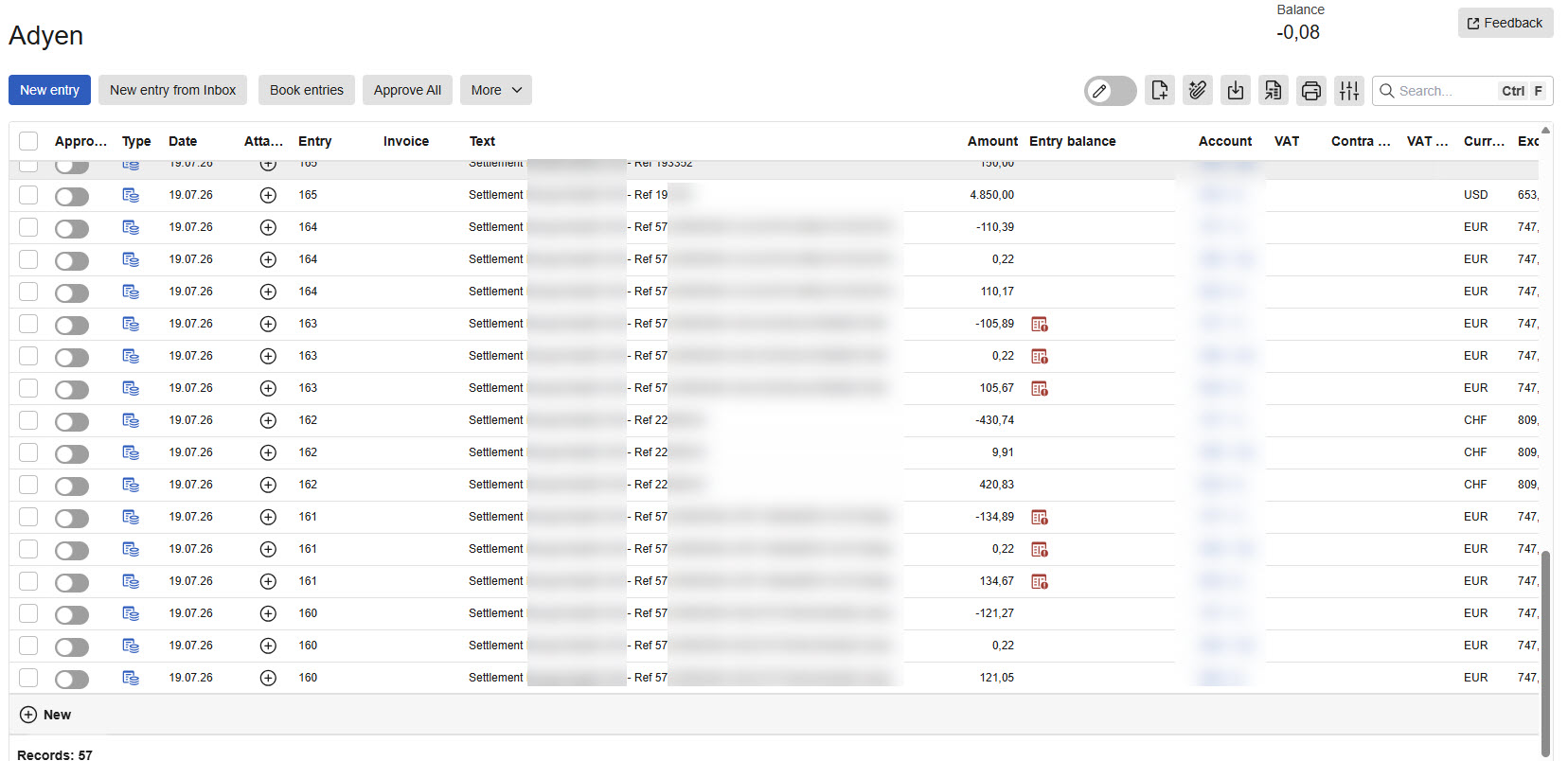Open Book entries
This screenshot has width=1568, height=761.
(x=307, y=90)
